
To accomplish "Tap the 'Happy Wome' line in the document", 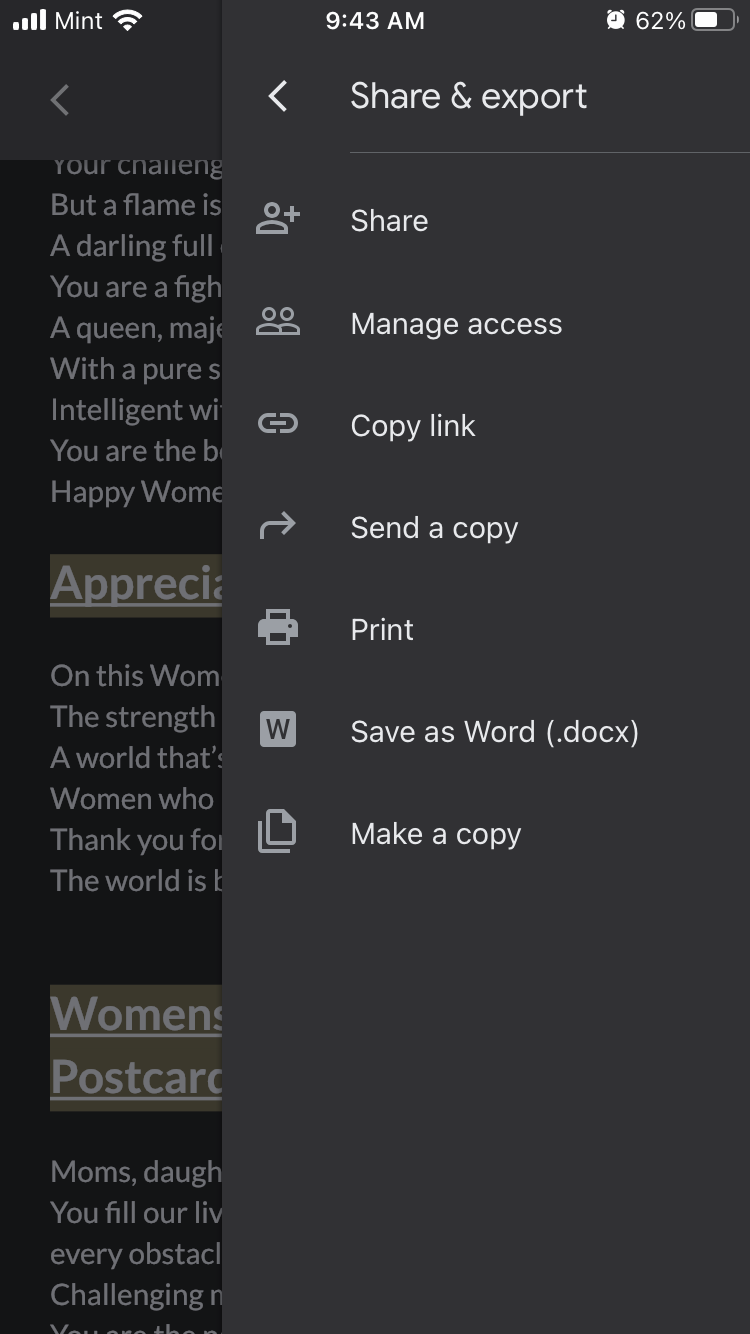I will pyautogui.click(x=136, y=492).
